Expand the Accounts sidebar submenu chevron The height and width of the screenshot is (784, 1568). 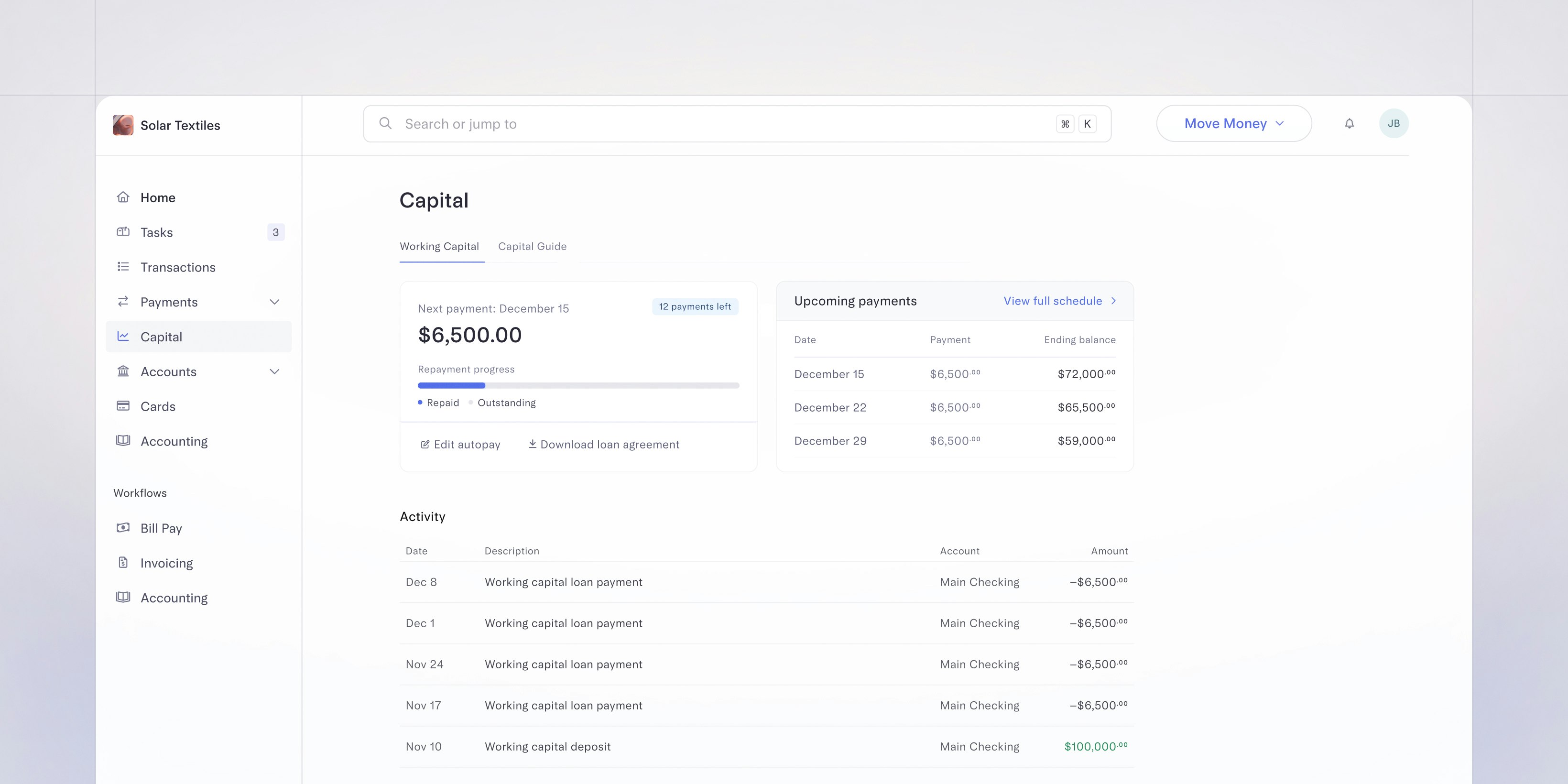tap(274, 371)
